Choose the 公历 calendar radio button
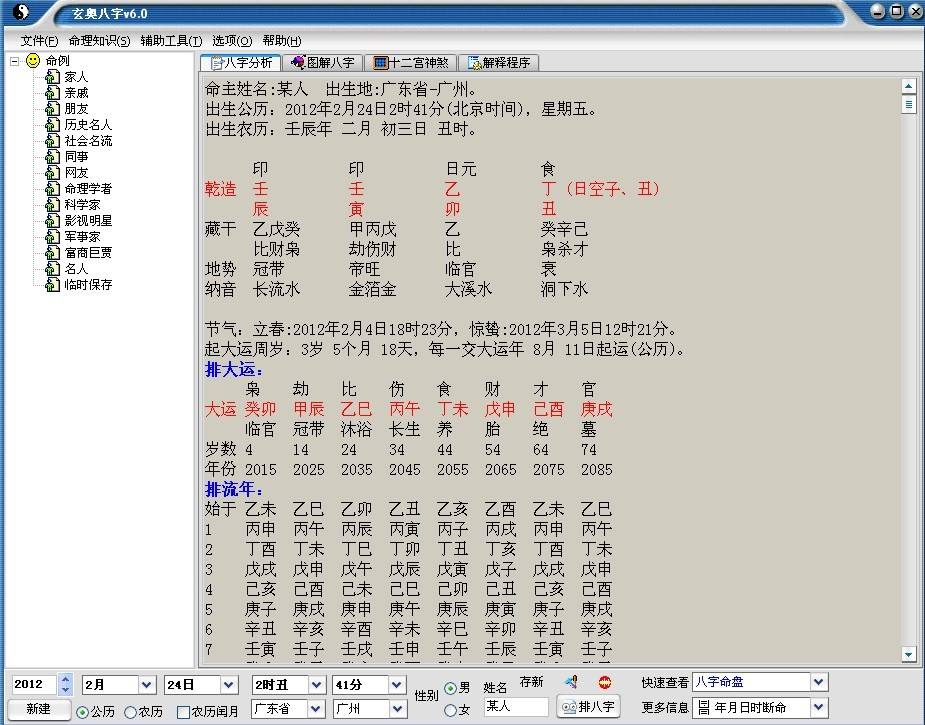The image size is (925, 725). (x=83, y=713)
